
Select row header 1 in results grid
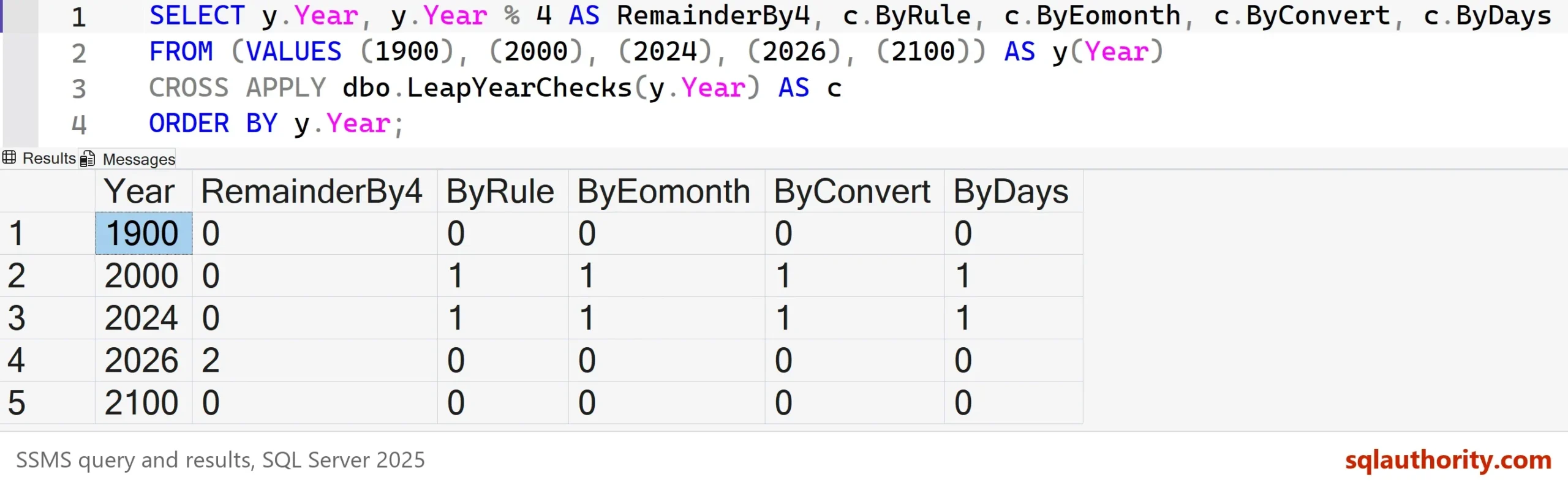point(47,233)
